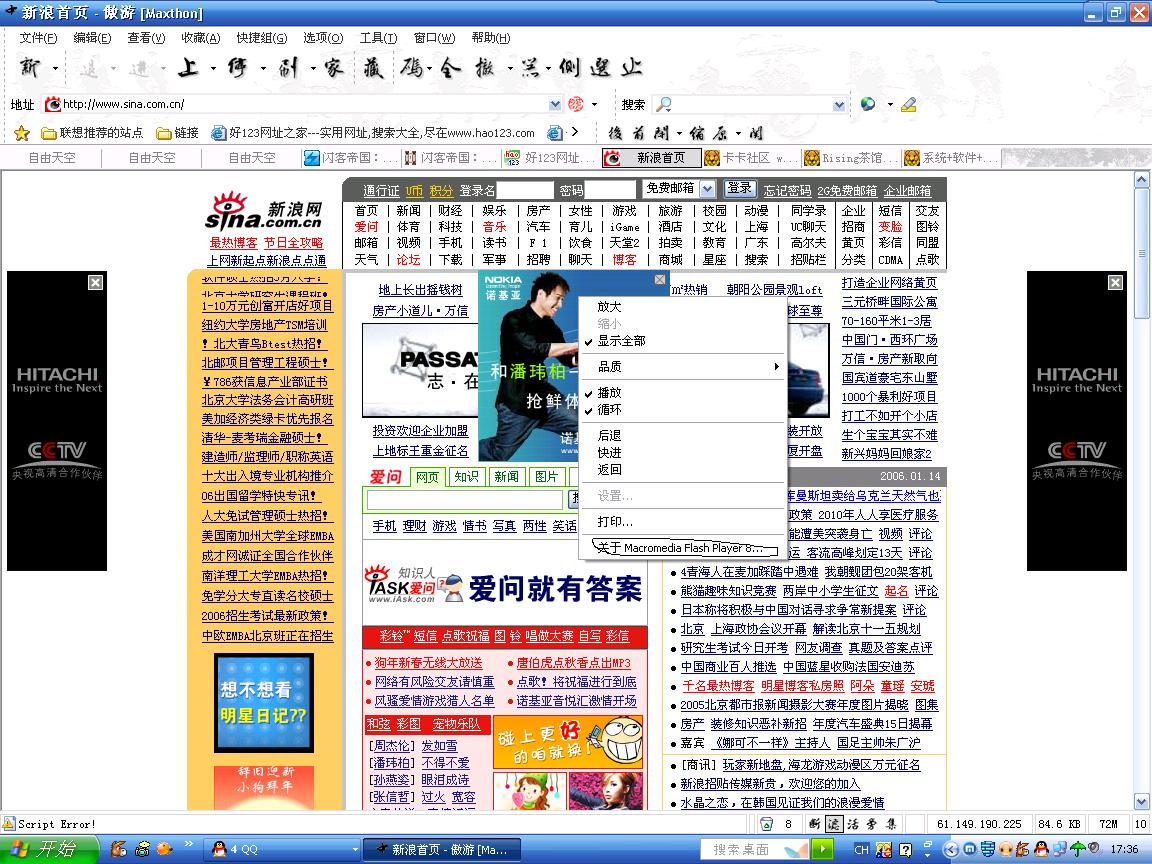Click the 全 fullscreen calligraphy button
Viewport: 1152px width, 864px height.
pyautogui.click(x=450, y=68)
